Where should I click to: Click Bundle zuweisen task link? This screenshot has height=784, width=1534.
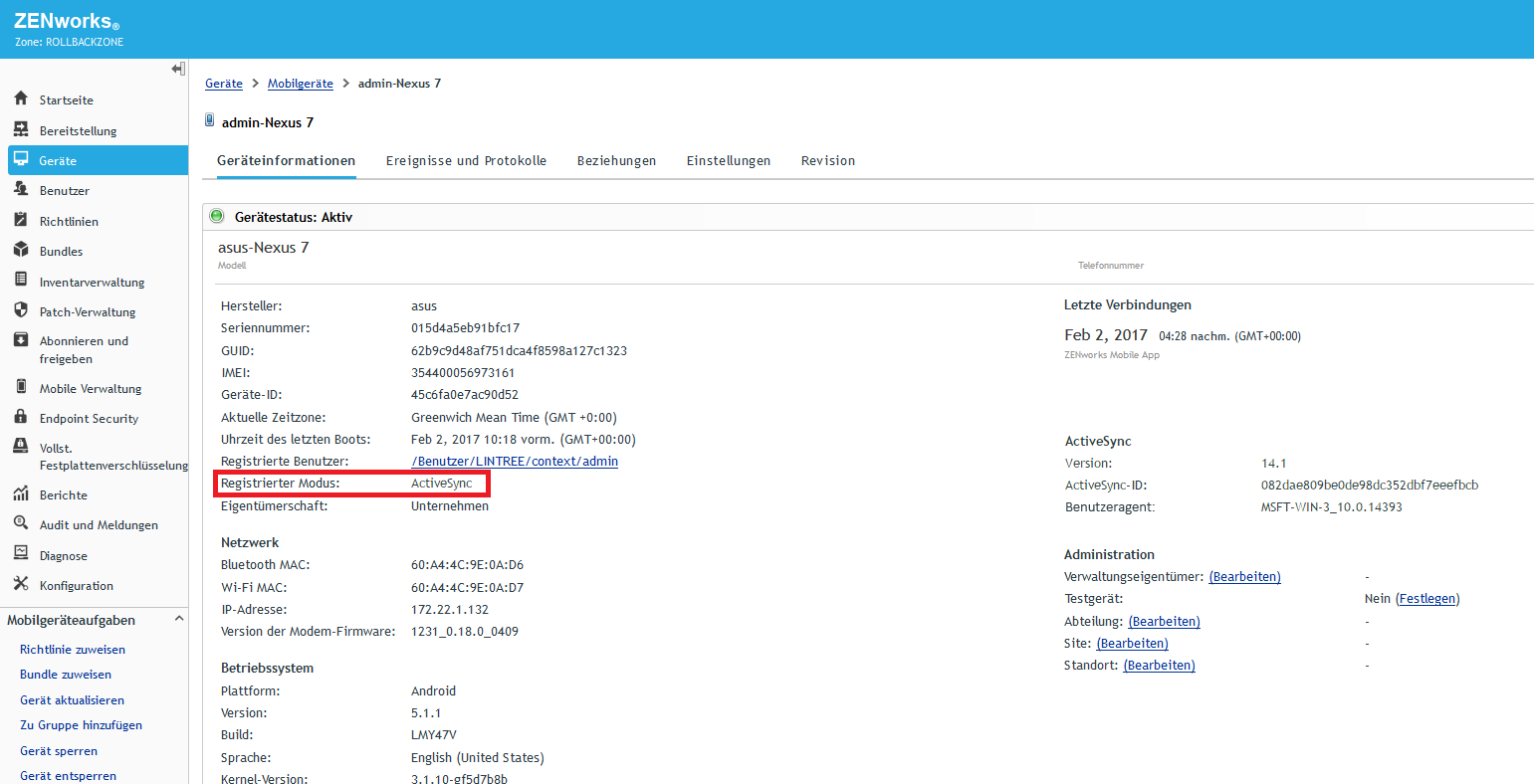coord(66,674)
